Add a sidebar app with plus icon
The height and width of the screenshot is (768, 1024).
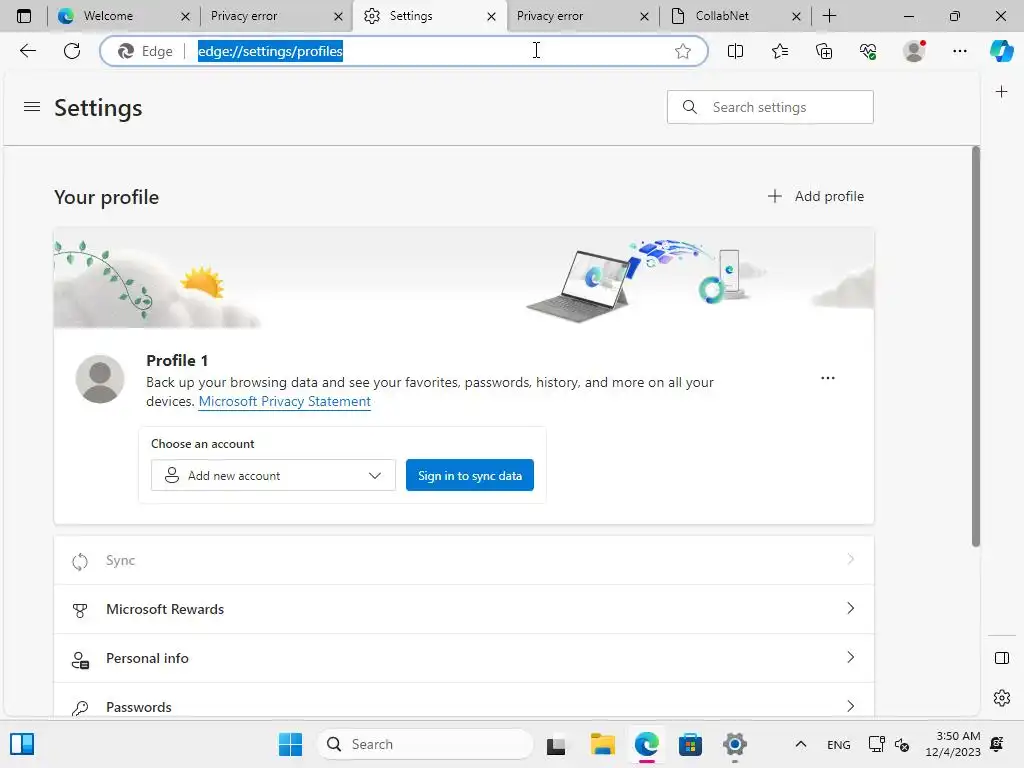click(x=1001, y=91)
